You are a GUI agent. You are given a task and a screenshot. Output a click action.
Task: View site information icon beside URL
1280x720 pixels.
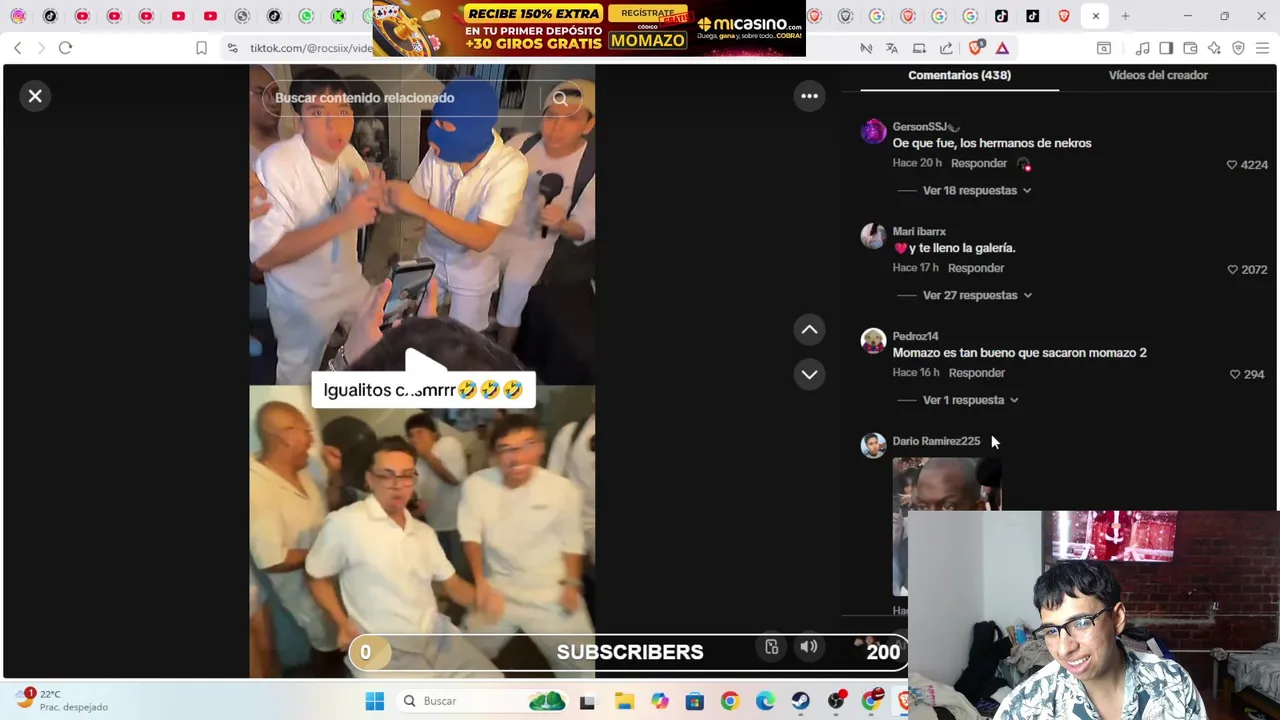point(232,48)
